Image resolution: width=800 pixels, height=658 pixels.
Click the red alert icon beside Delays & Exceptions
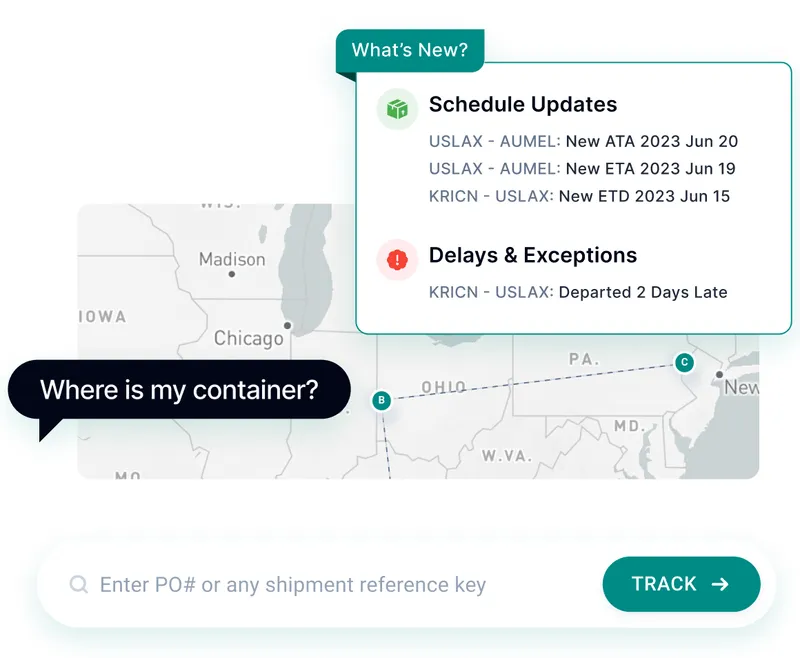pyautogui.click(x=397, y=260)
